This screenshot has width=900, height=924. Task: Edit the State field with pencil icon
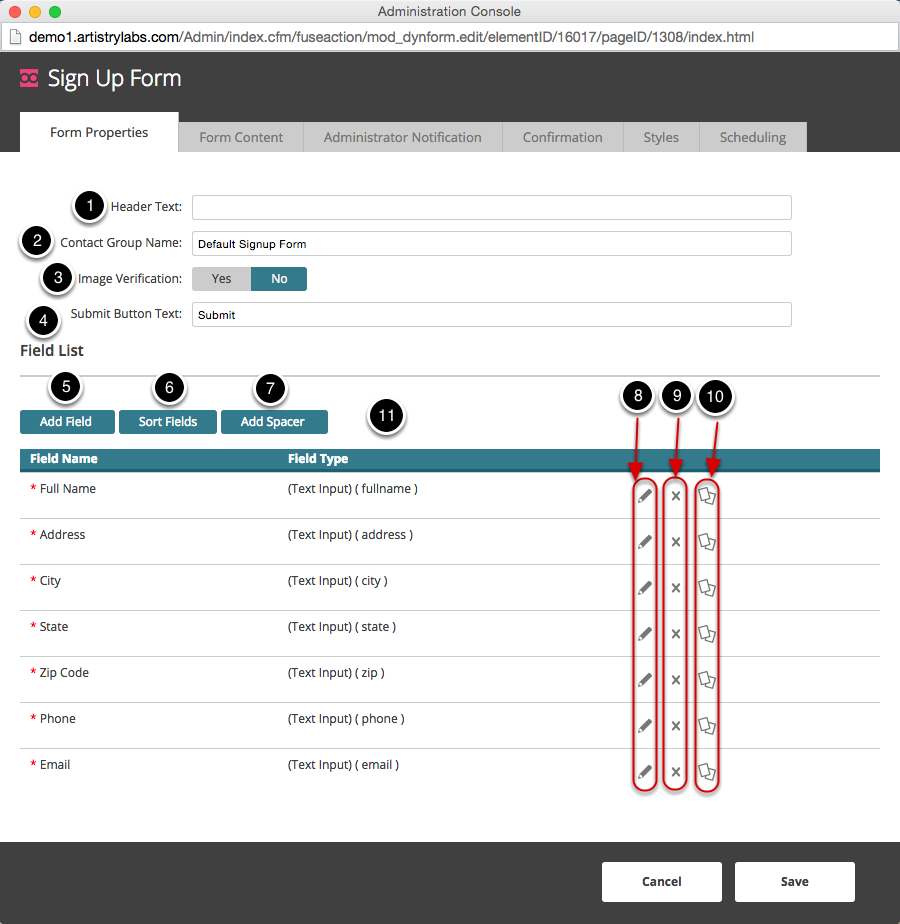pyautogui.click(x=645, y=633)
